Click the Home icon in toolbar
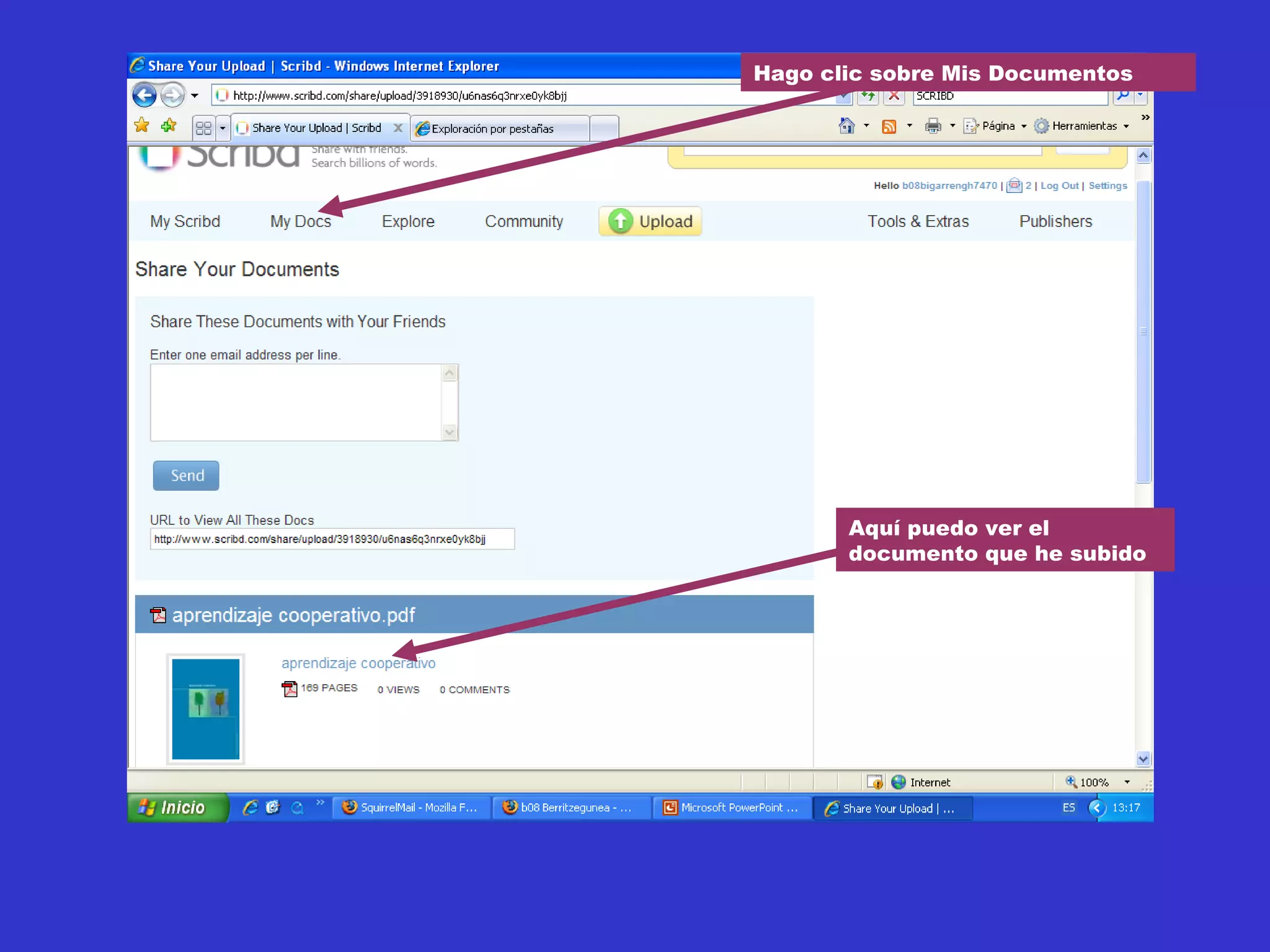Screen dimensions: 1270x952 coord(846,126)
